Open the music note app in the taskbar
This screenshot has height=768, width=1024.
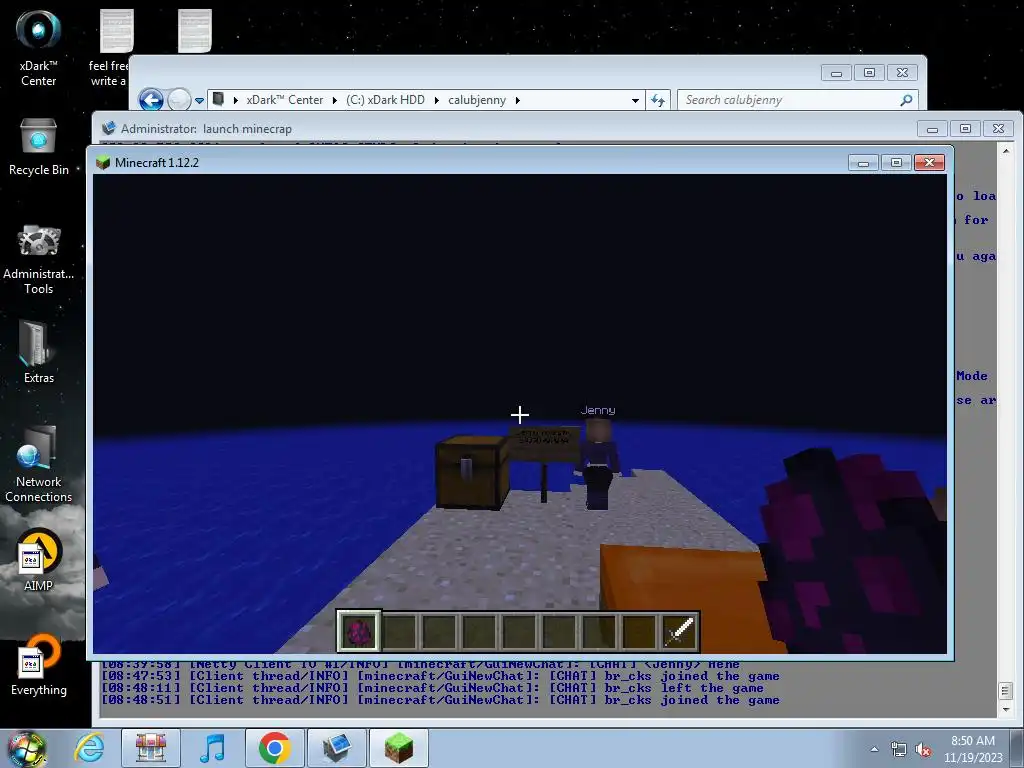coord(213,748)
